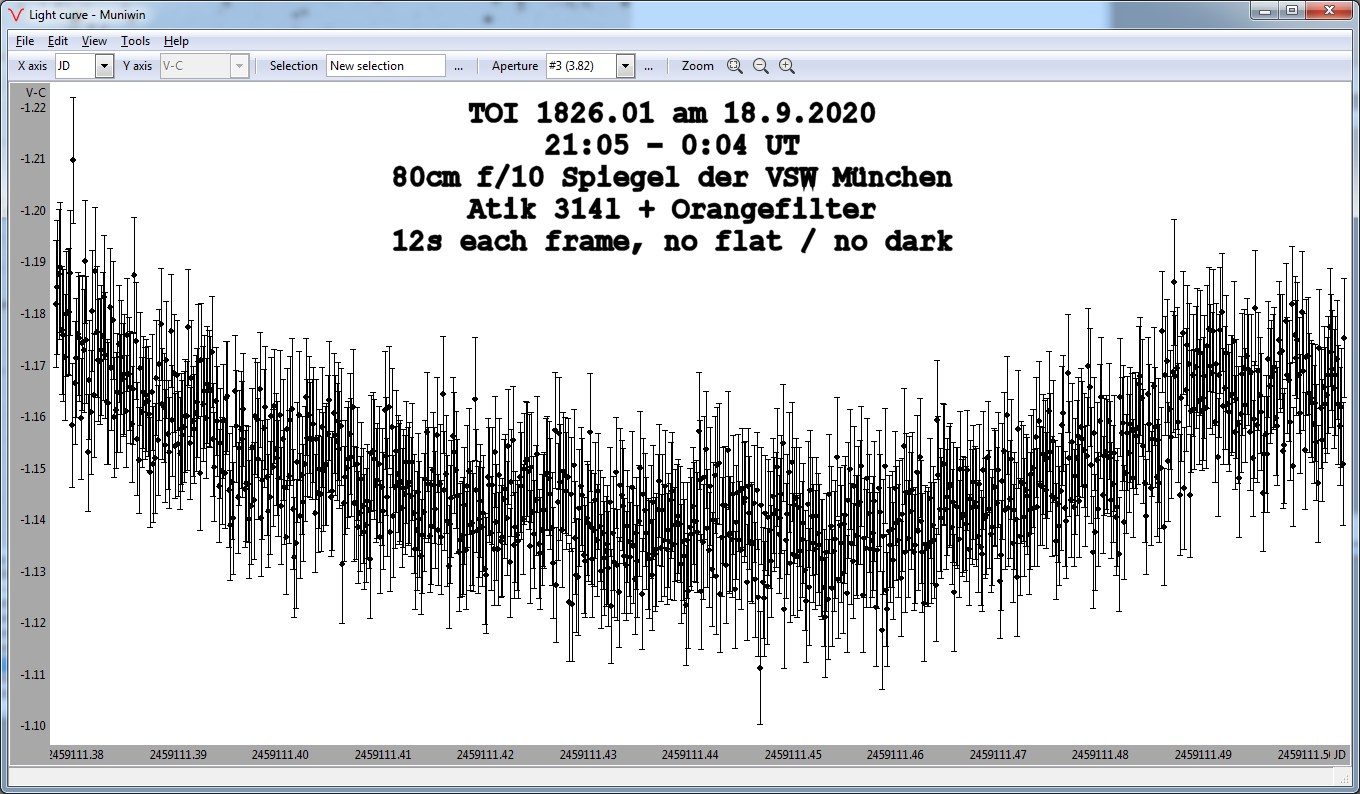Open the Help menu
This screenshot has height=794, width=1360.
tap(176, 41)
